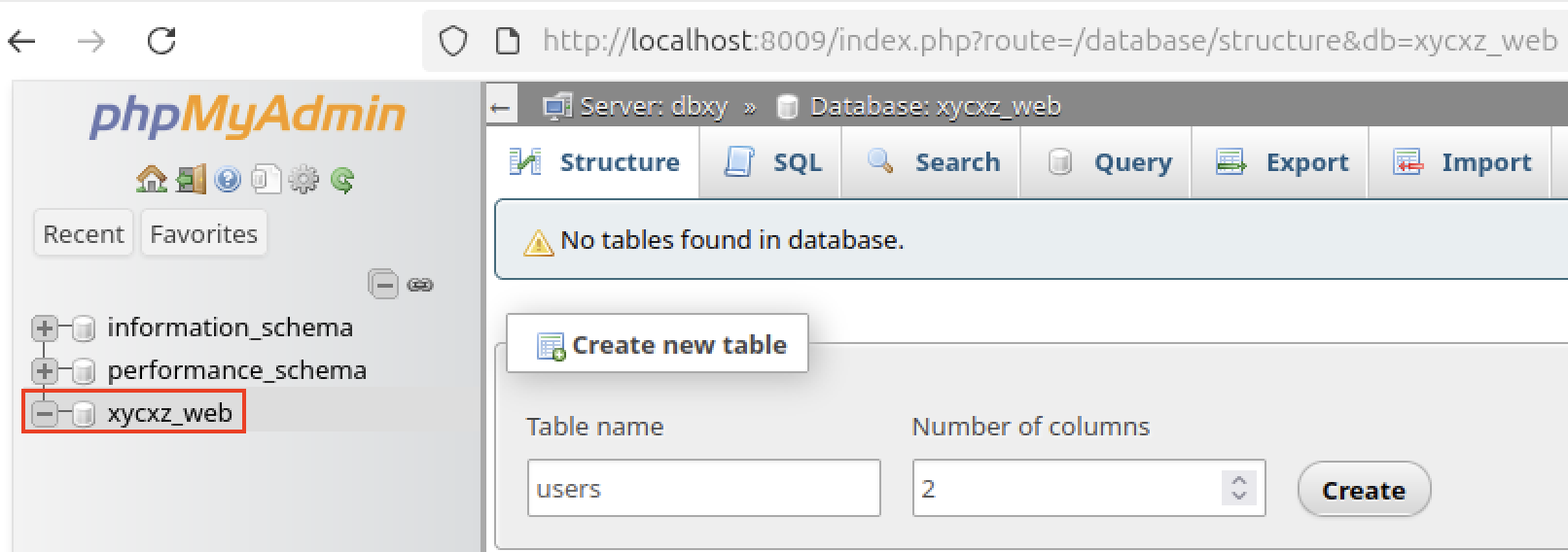This screenshot has width=1568, height=552.
Task: Select performance_schema in the database tree
Action: 237,370
